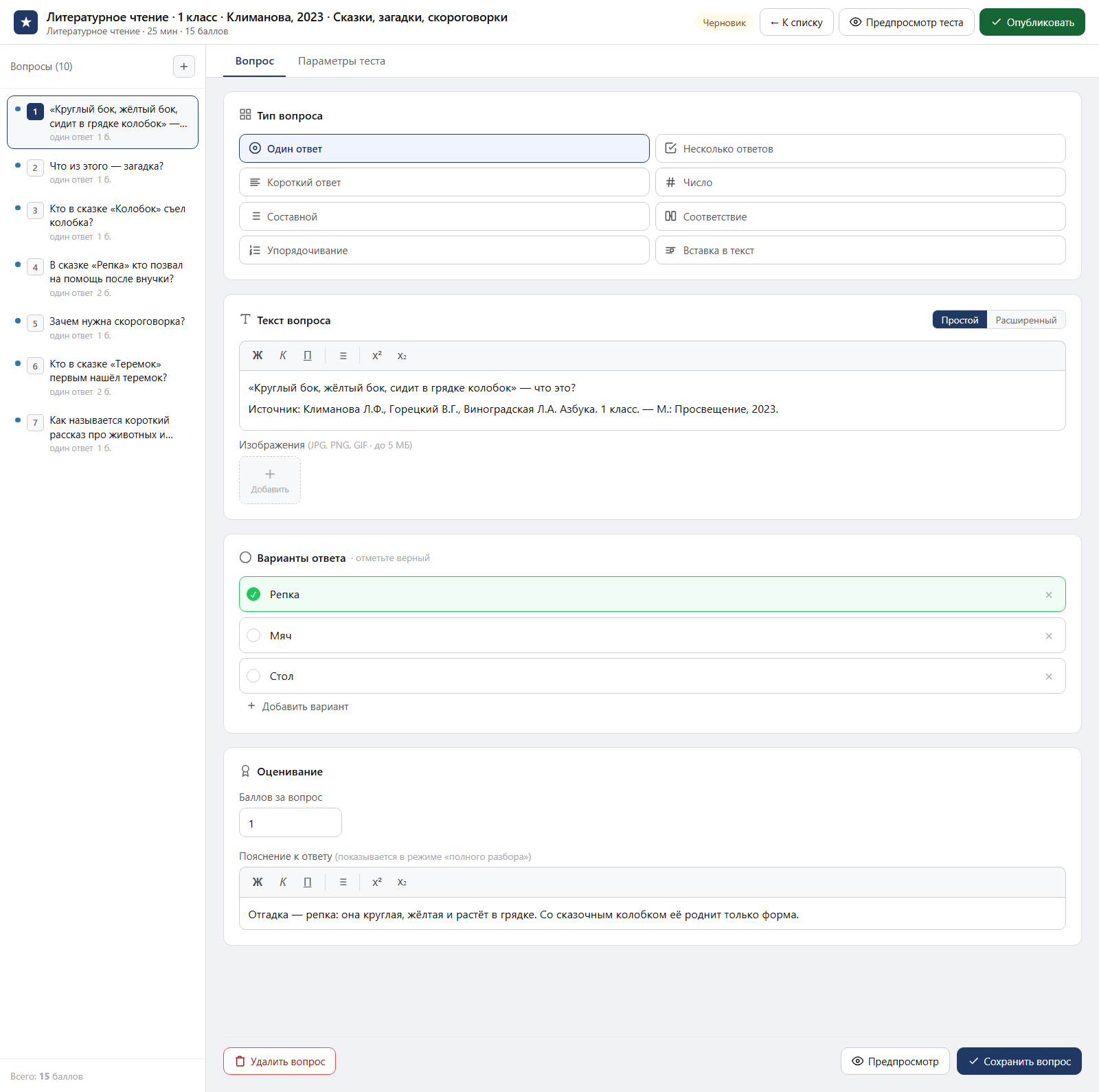This screenshot has height=1092, width=1099.
Task: Open alignment options in question text toolbar
Action: [x=343, y=356]
